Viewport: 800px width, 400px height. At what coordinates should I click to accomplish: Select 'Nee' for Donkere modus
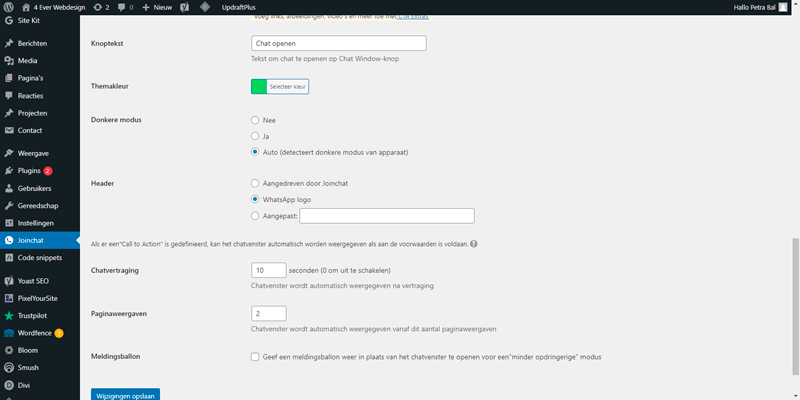tap(255, 120)
